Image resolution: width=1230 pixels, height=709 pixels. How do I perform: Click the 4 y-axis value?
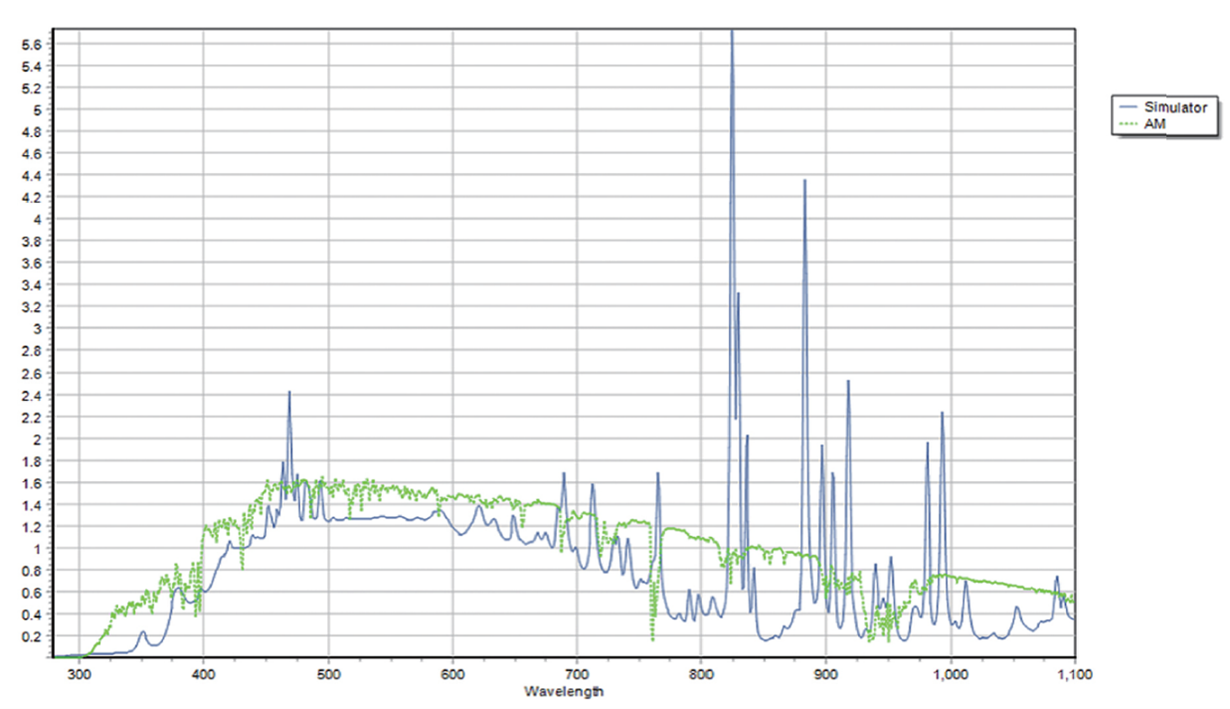point(37,220)
